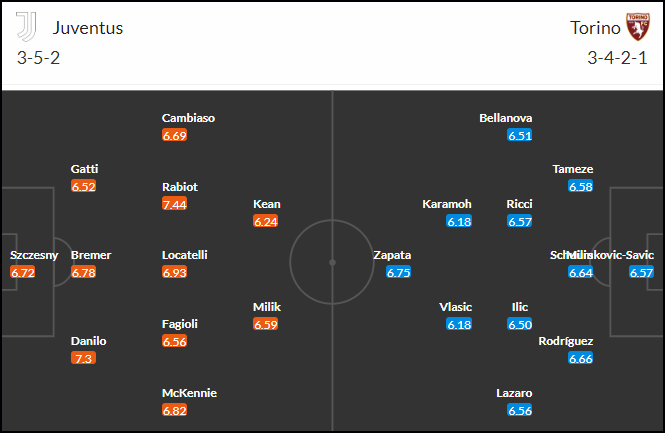Open the Juventus team name link
The height and width of the screenshot is (433, 665).
[x=88, y=28]
